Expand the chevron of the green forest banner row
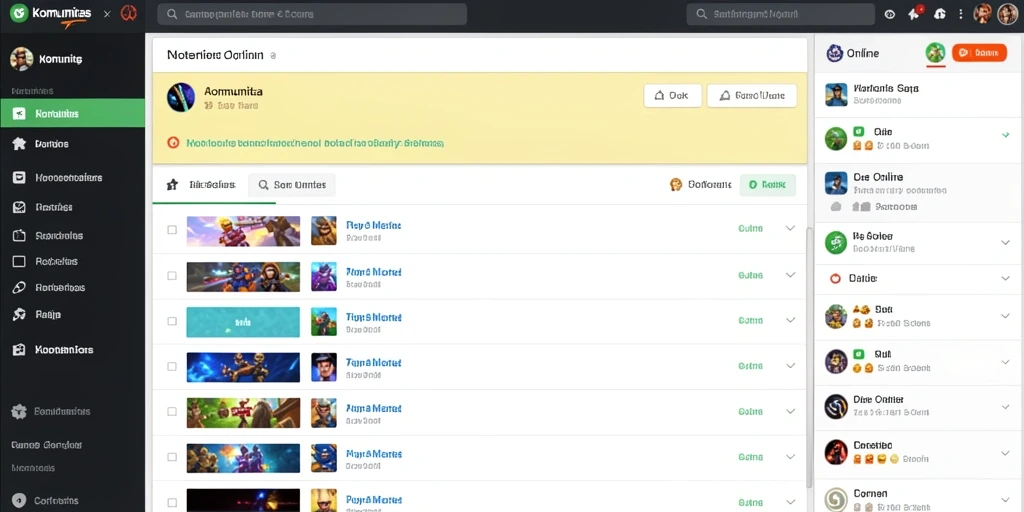Image resolution: width=1024 pixels, height=512 pixels. click(790, 411)
